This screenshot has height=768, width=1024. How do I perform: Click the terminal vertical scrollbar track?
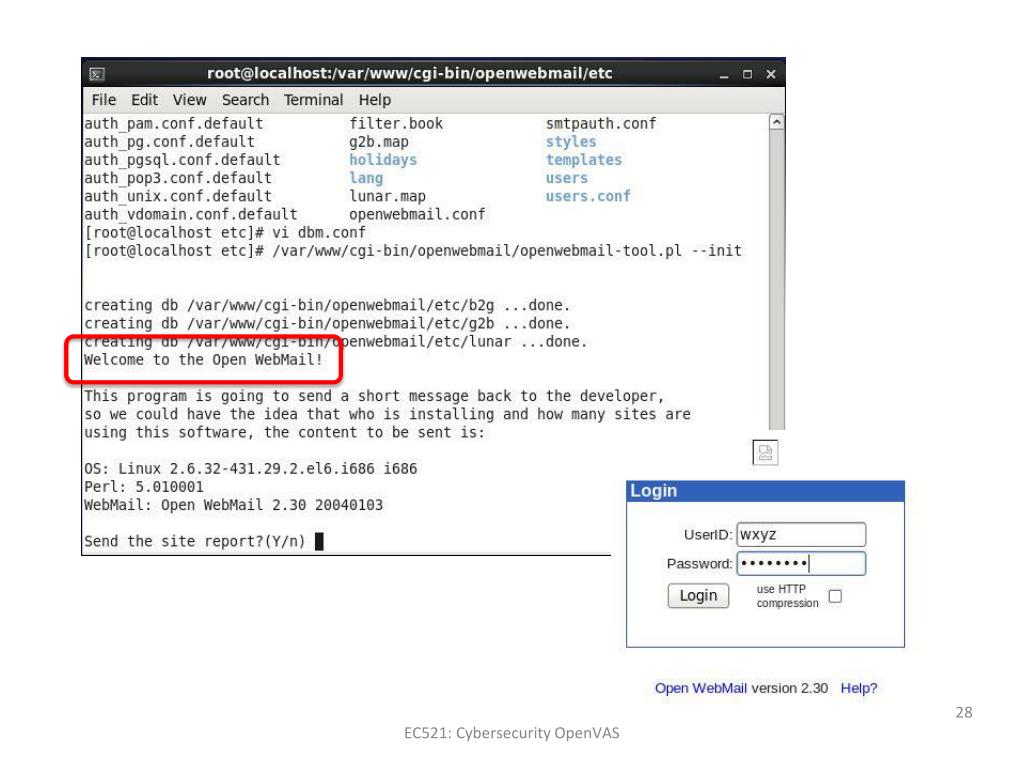776,280
